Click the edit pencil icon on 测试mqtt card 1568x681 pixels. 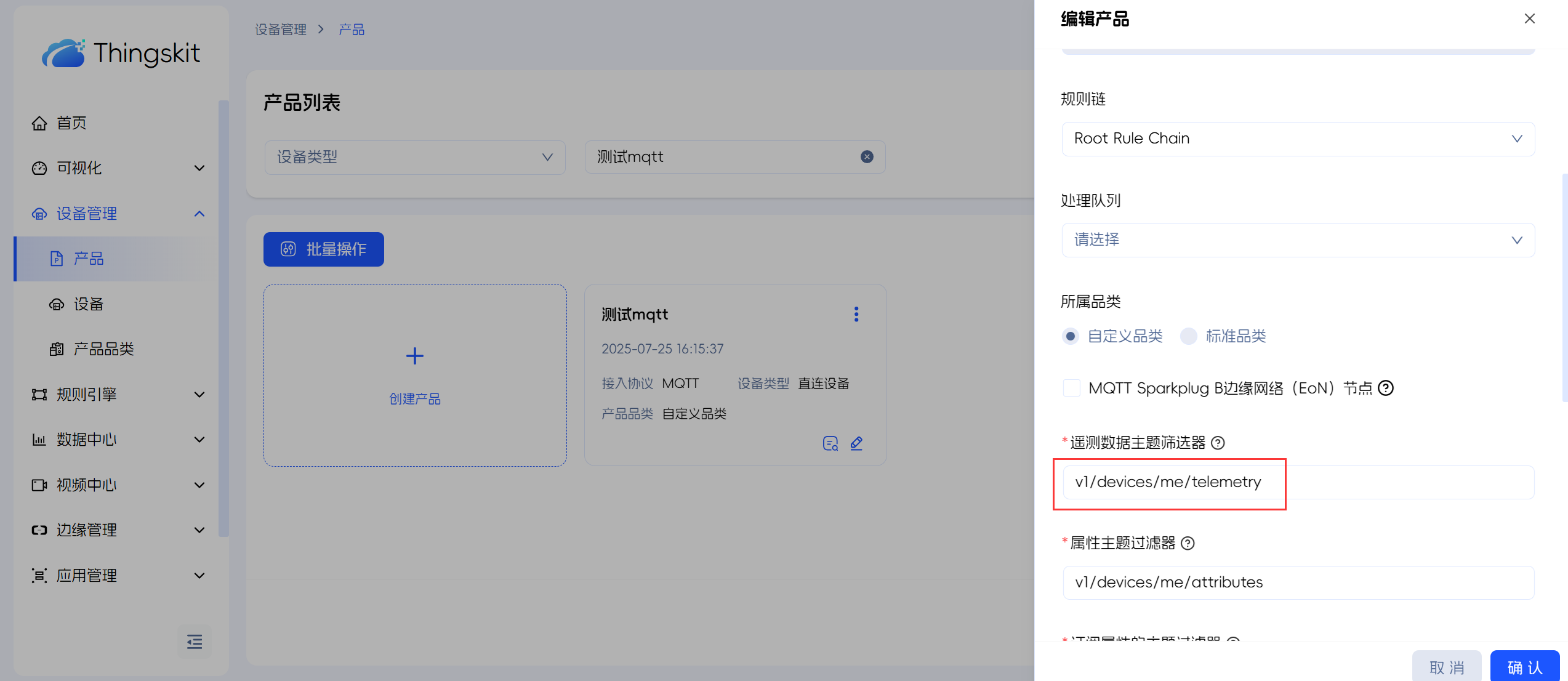856,443
